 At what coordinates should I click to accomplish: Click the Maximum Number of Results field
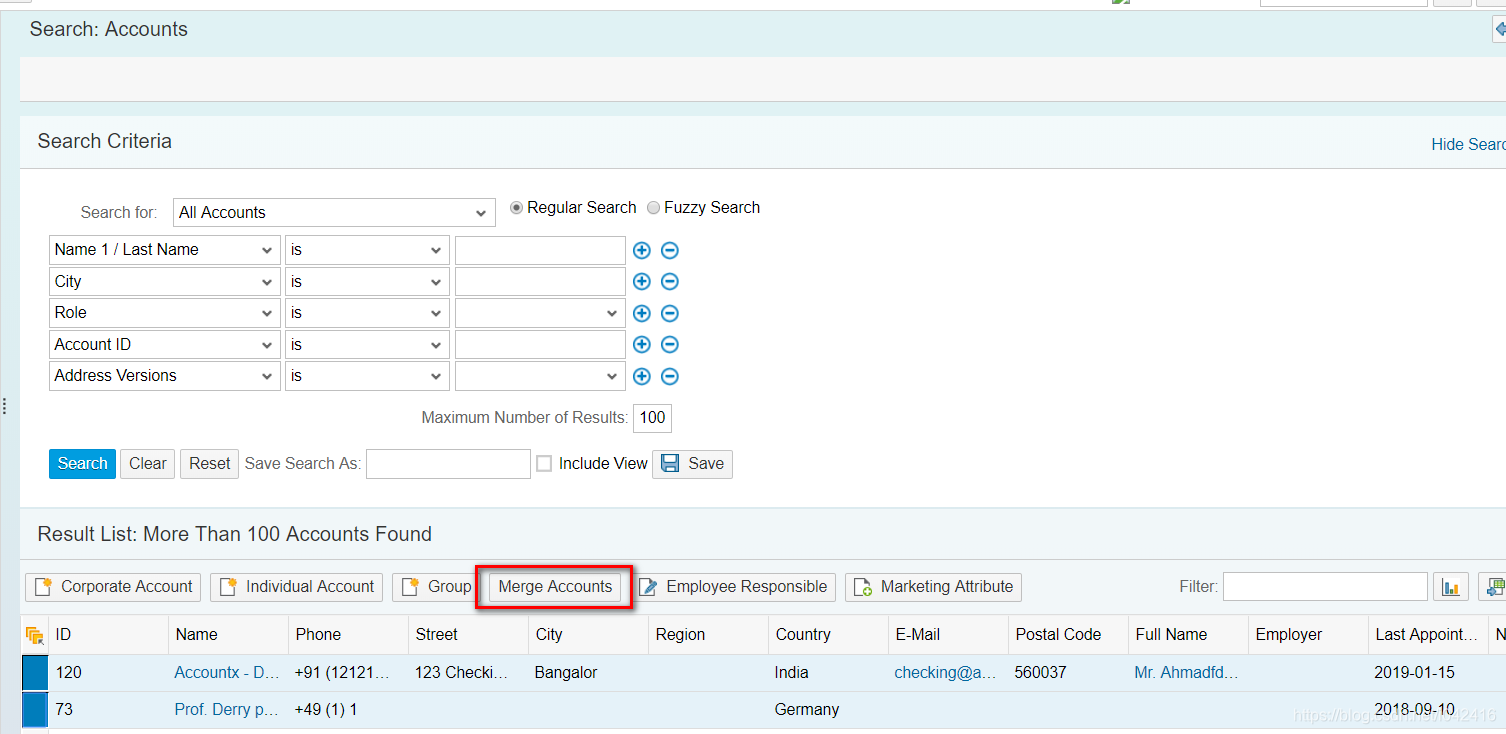coord(652,418)
